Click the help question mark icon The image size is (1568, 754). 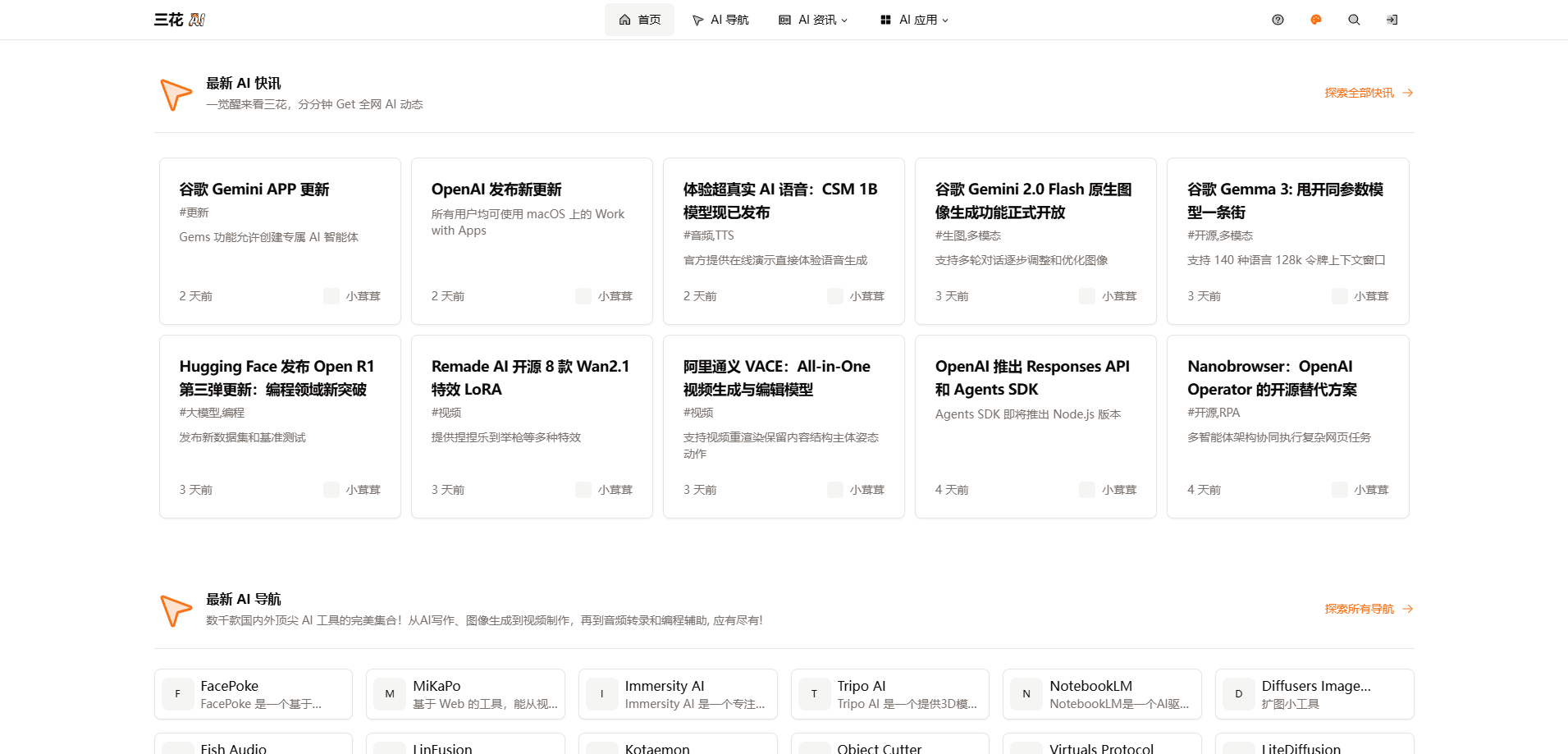(x=1278, y=20)
